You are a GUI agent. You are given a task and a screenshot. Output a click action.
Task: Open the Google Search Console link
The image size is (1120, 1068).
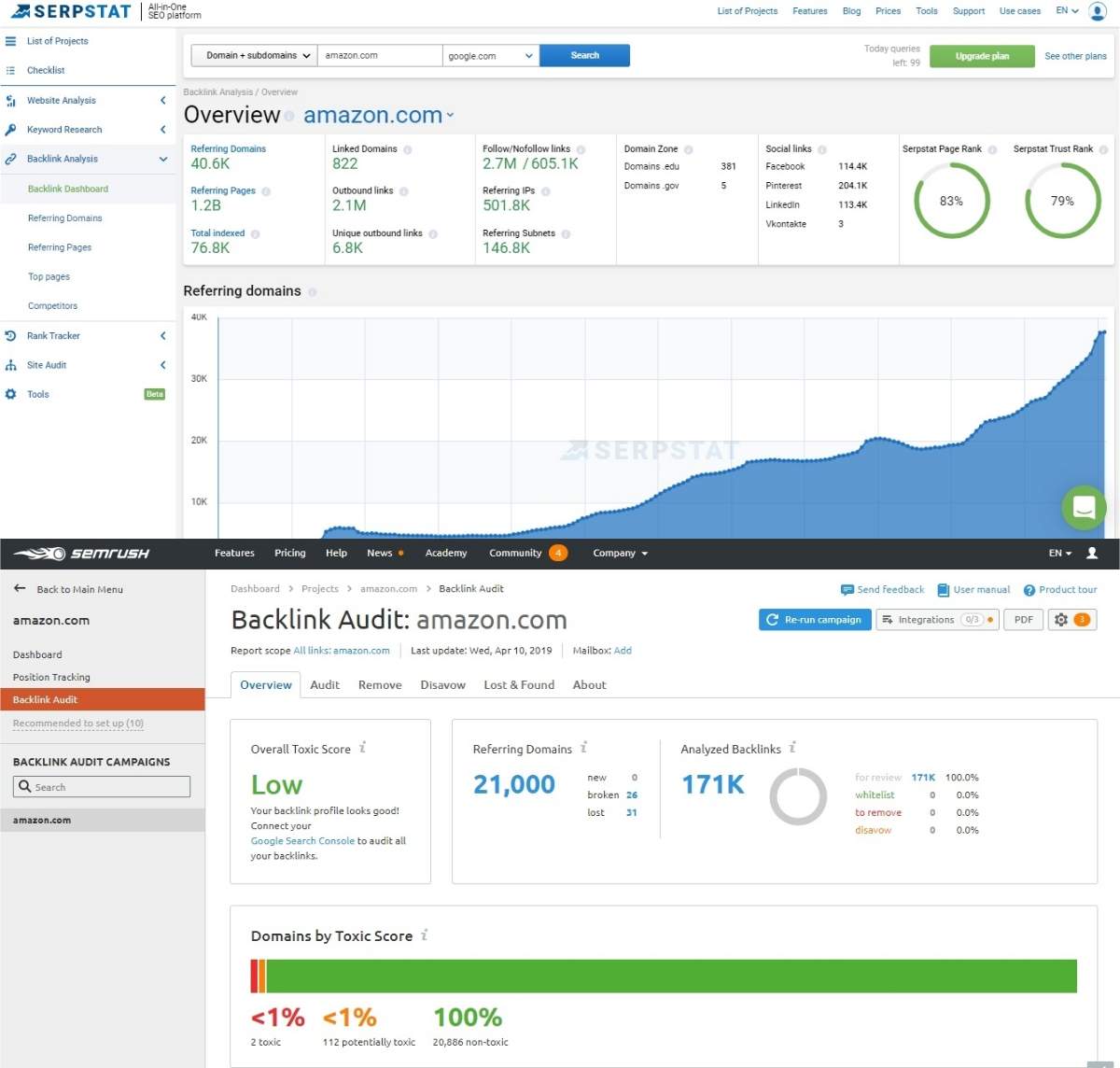[301, 840]
